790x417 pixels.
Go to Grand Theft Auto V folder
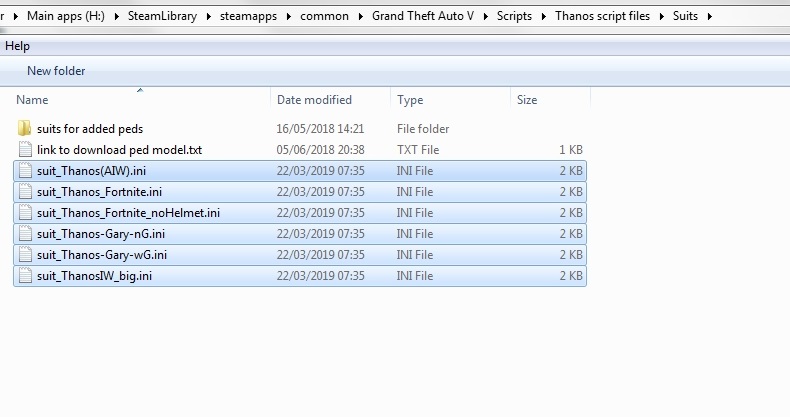(x=423, y=16)
